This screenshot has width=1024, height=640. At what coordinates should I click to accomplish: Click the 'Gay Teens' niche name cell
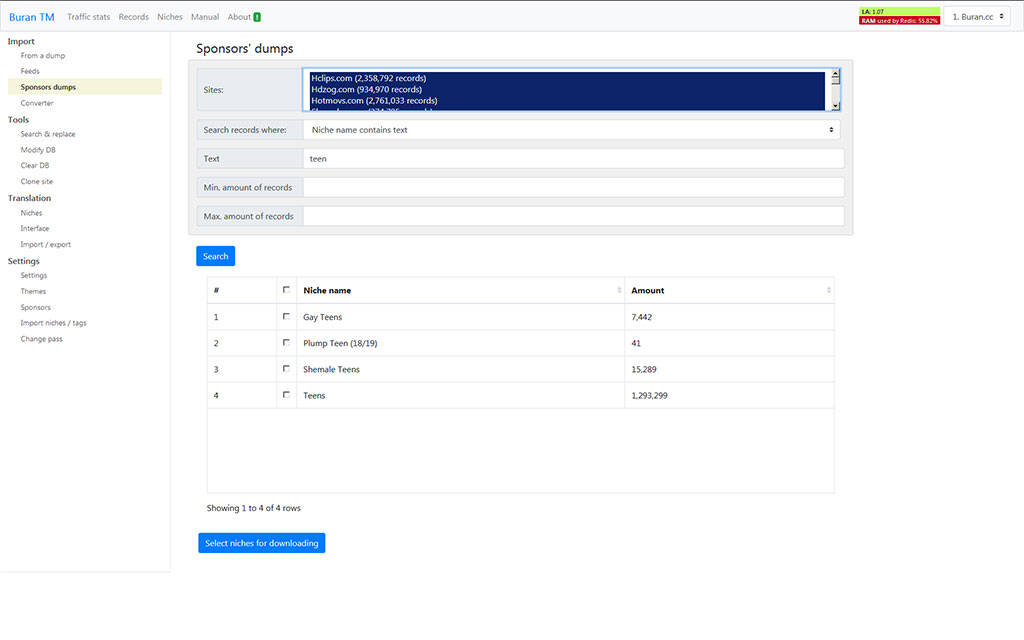[460, 317]
